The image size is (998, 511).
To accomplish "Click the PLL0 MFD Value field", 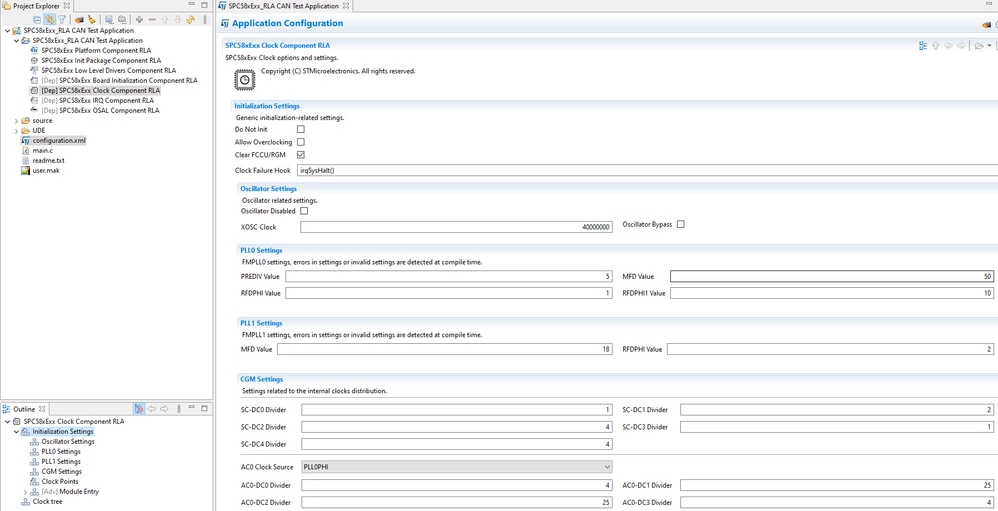I will [832, 276].
